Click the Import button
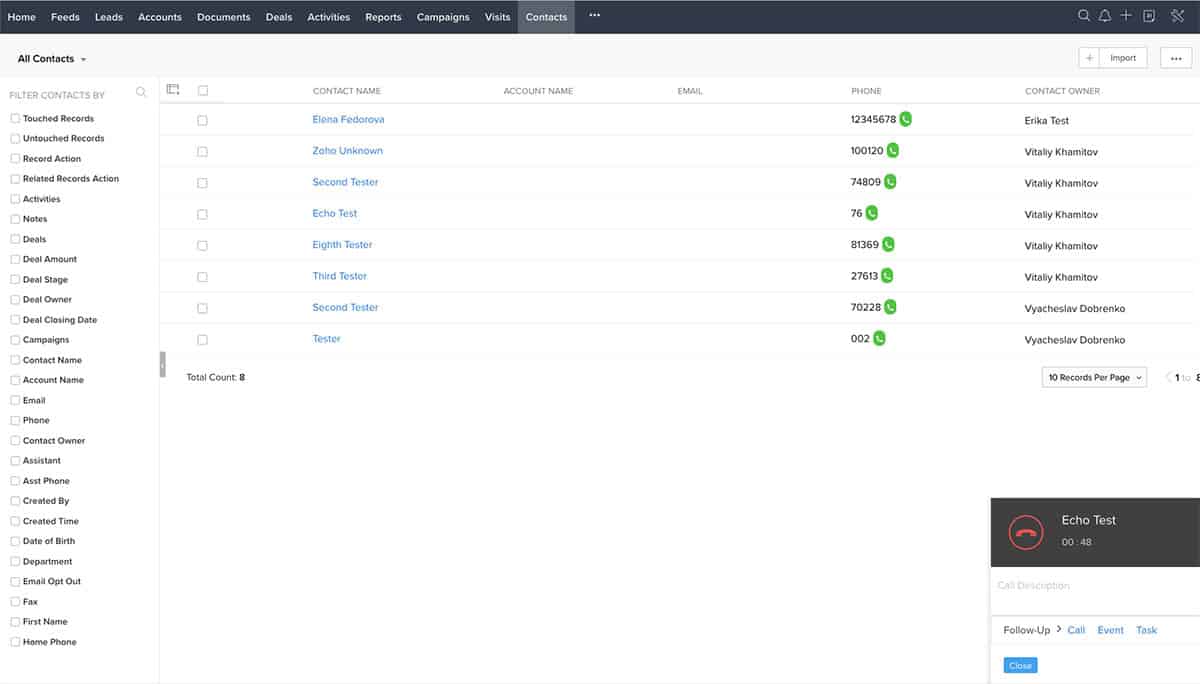 pyautogui.click(x=1123, y=58)
